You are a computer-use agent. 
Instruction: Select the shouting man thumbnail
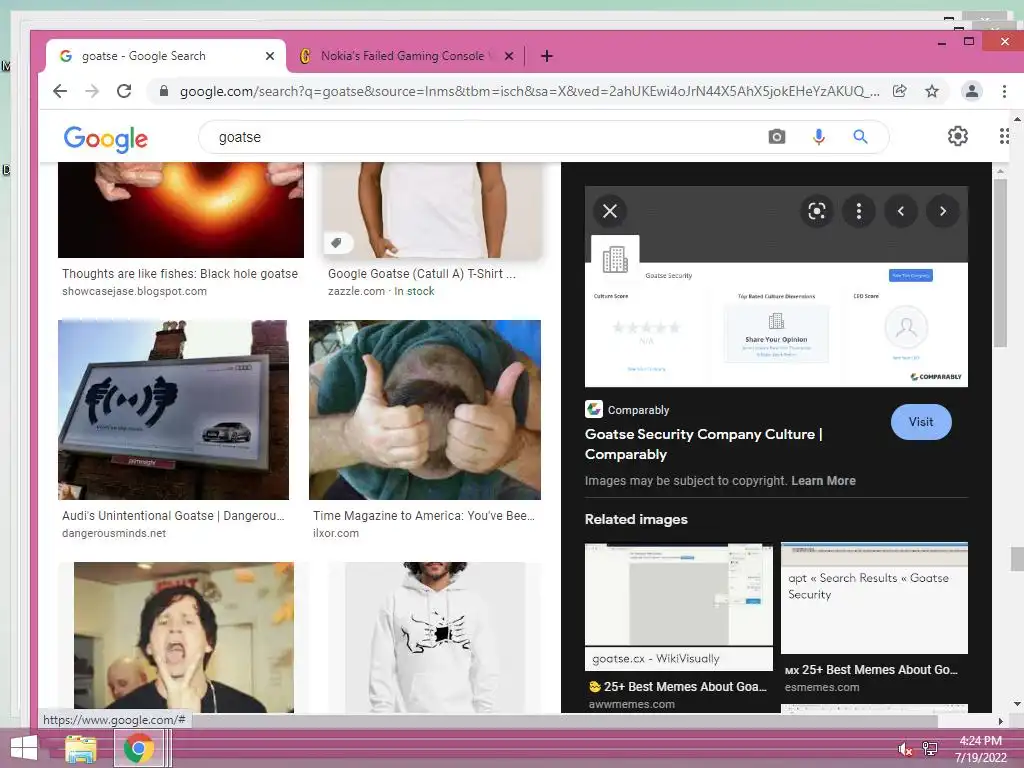(x=184, y=637)
